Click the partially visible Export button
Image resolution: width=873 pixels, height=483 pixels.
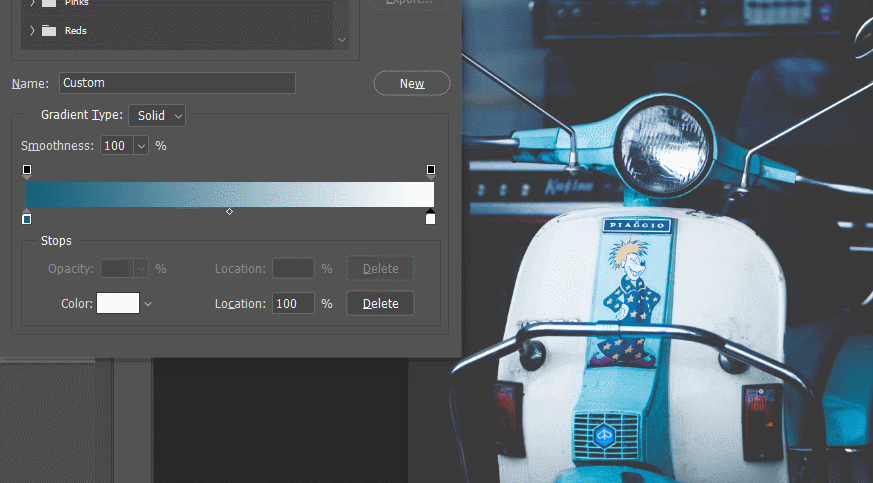pos(409,3)
